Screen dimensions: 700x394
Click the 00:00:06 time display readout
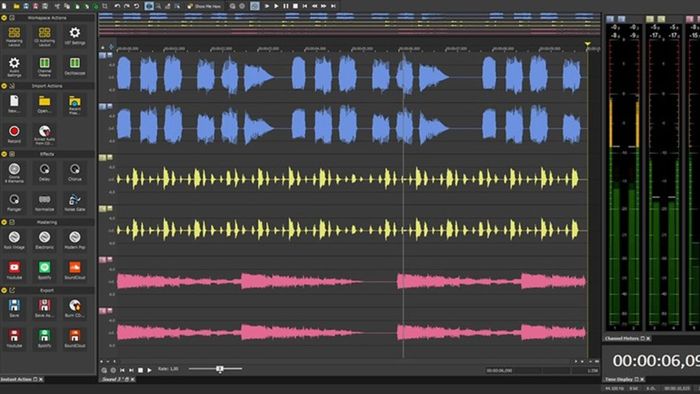(655, 361)
